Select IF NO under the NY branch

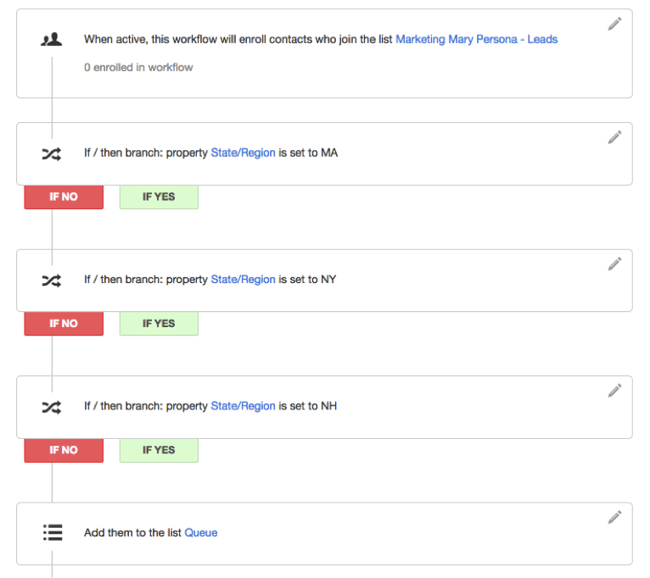(63, 324)
